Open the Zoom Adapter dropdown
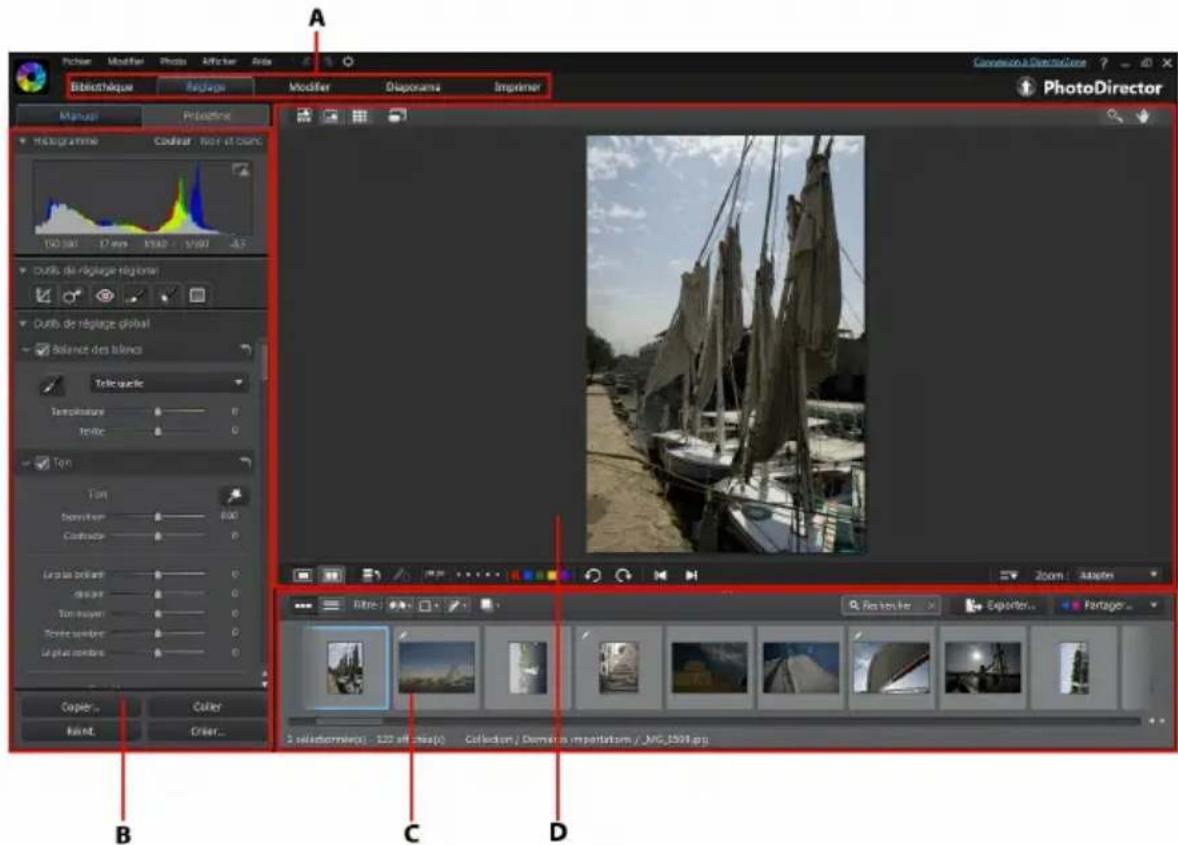This screenshot has width=1178, height=845. click(x=1119, y=575)
